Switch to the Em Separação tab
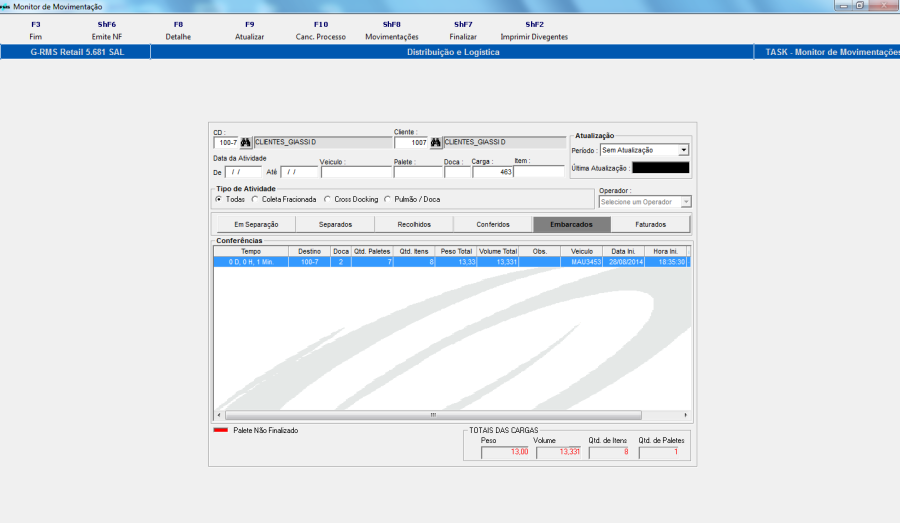Image resolution: width=900 pixels, height=523 pixels. click(x=256, y=224)
